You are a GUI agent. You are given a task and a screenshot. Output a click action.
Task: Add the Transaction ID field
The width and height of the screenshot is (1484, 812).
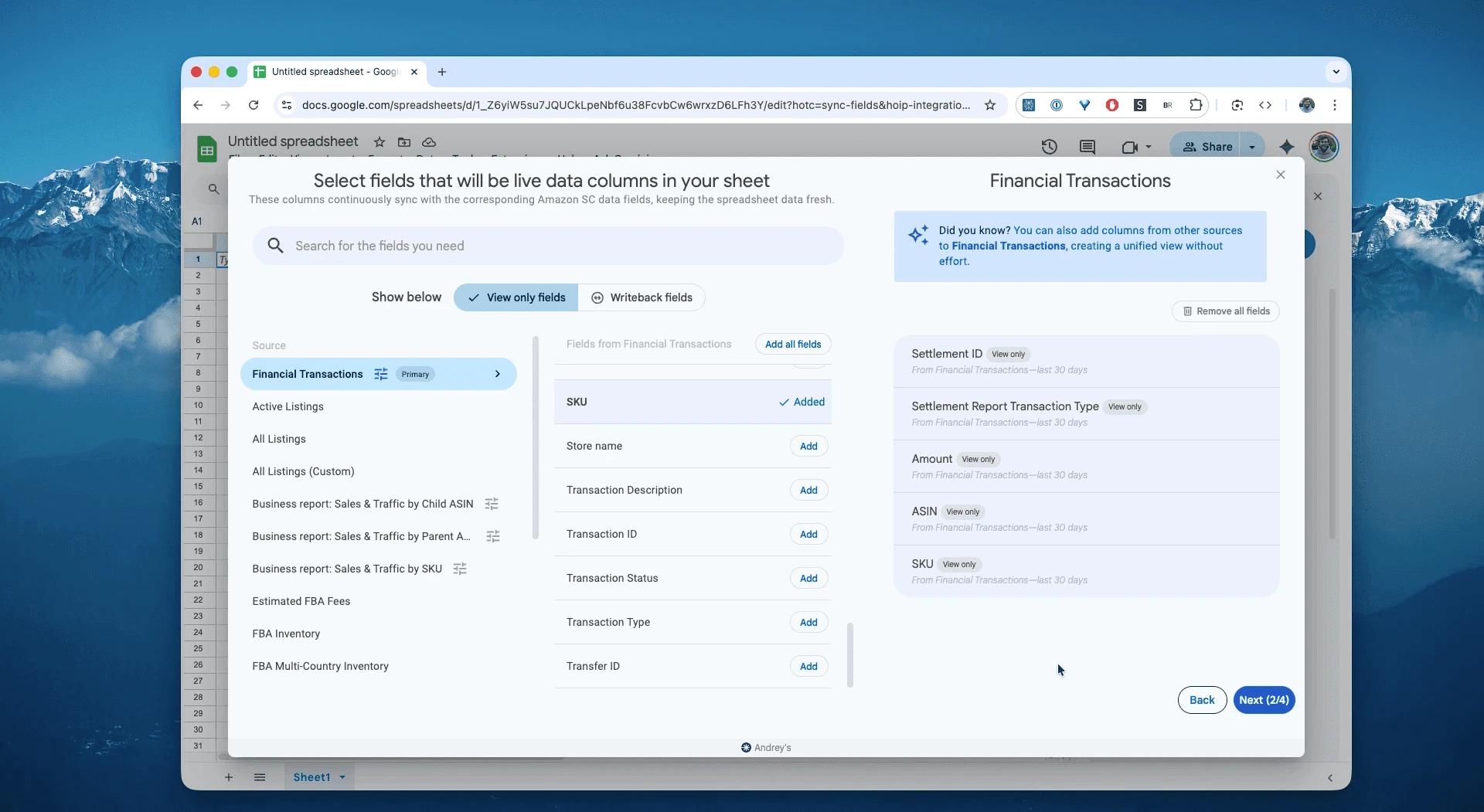pos(808,534)
